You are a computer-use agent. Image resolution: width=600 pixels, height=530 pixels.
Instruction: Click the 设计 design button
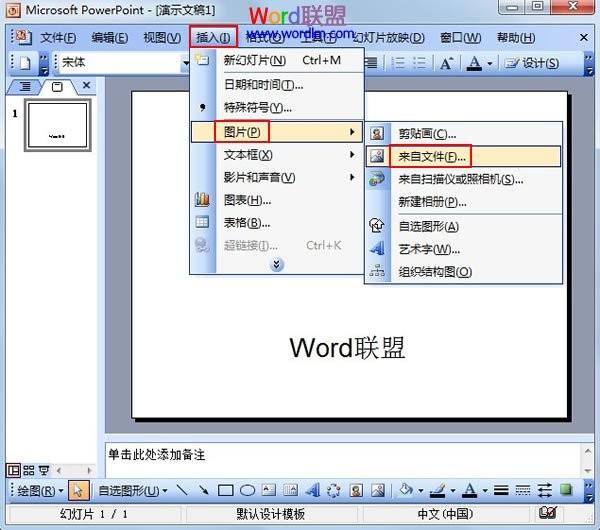pyautogui.click(x=531, y=62)
